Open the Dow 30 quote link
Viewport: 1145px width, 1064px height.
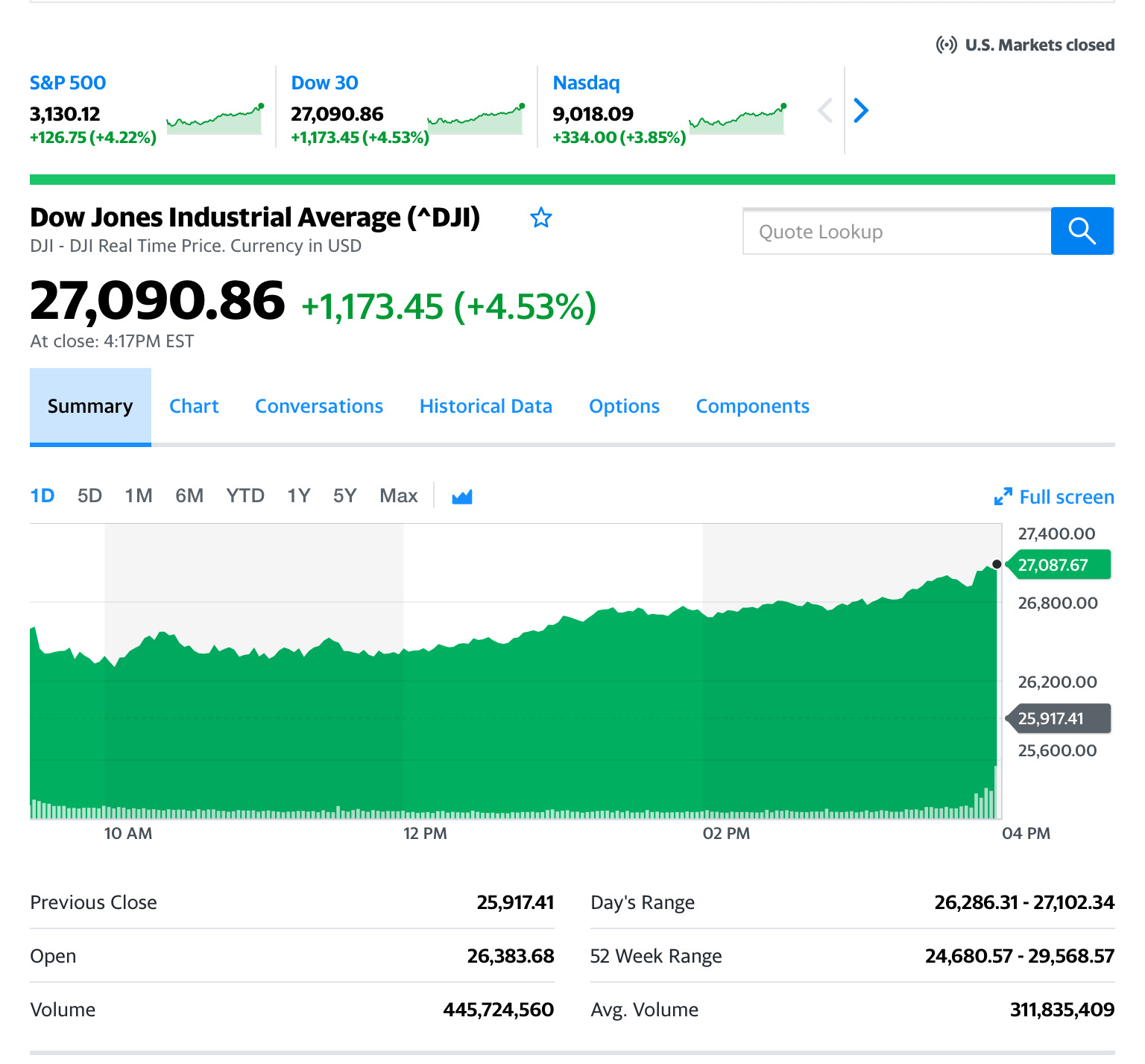tap(325, 83)
